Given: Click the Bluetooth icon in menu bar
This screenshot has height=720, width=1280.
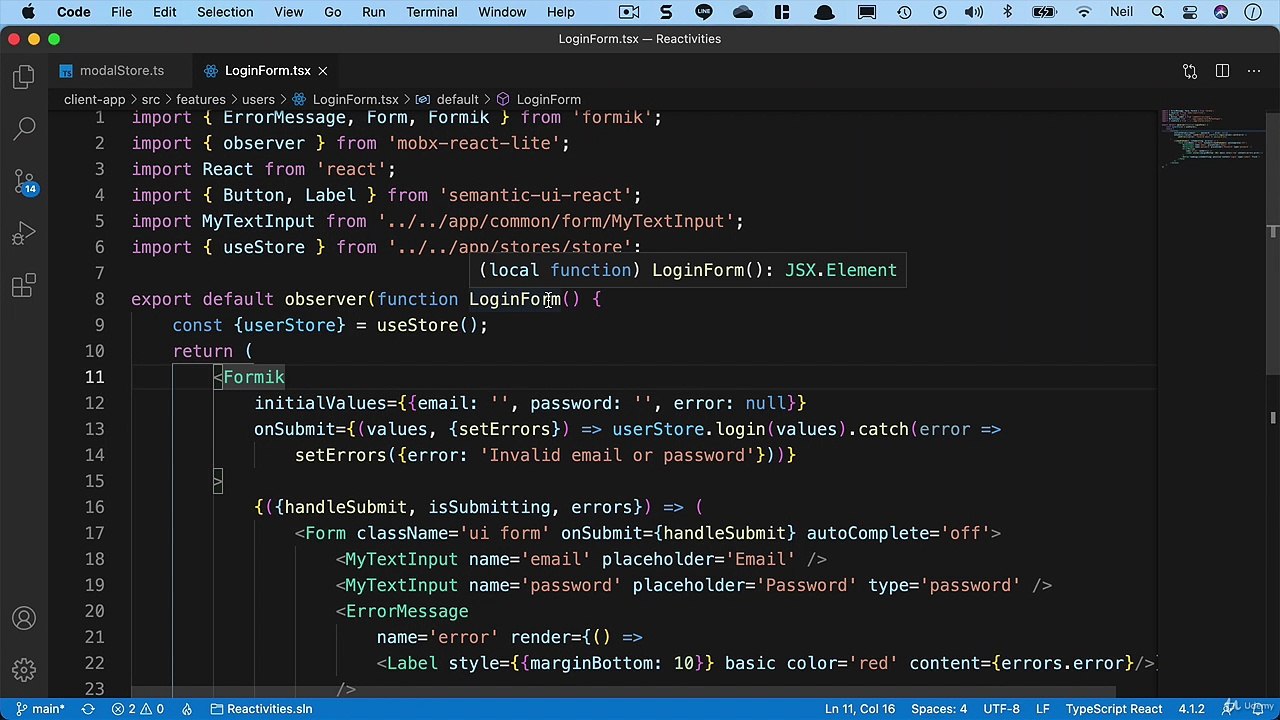Looking at the screenshot, I should pos(1007,12).
